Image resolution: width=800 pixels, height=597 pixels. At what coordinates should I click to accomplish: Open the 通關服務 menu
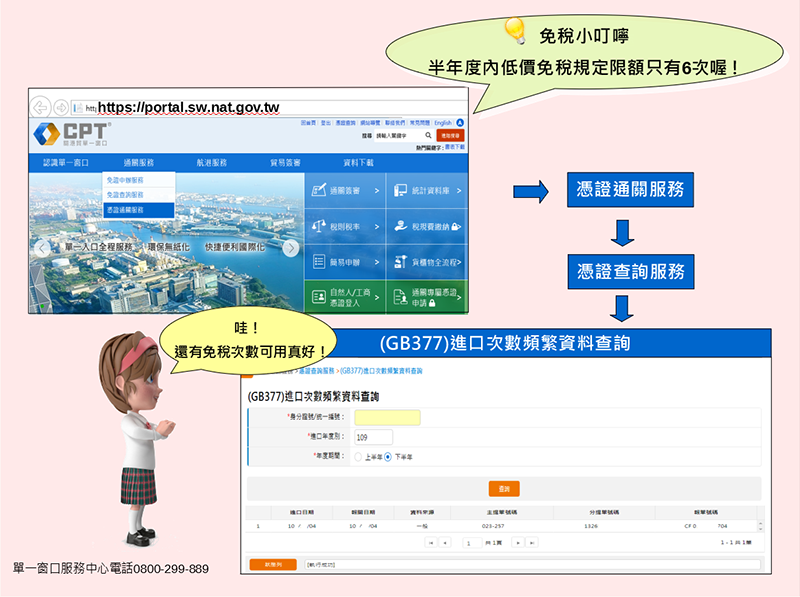point(139,162)
